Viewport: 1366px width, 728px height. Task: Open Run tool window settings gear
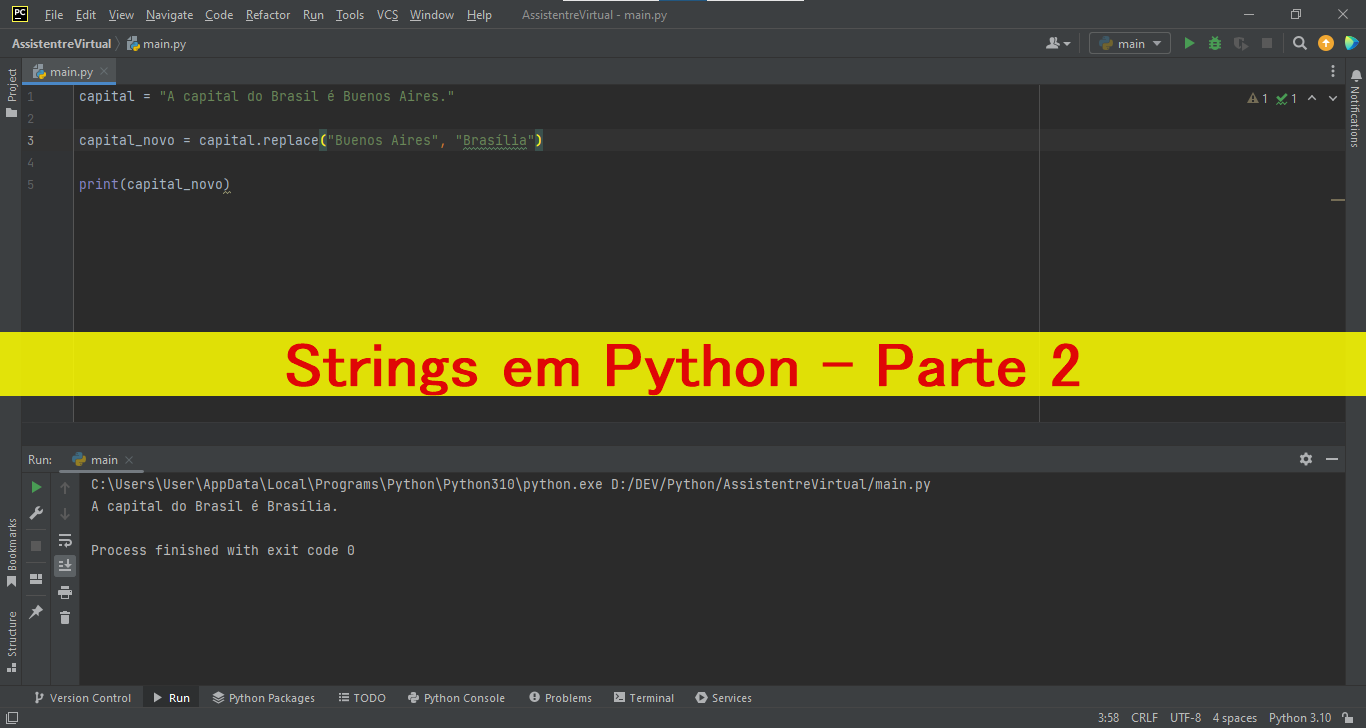[1306, 458]
